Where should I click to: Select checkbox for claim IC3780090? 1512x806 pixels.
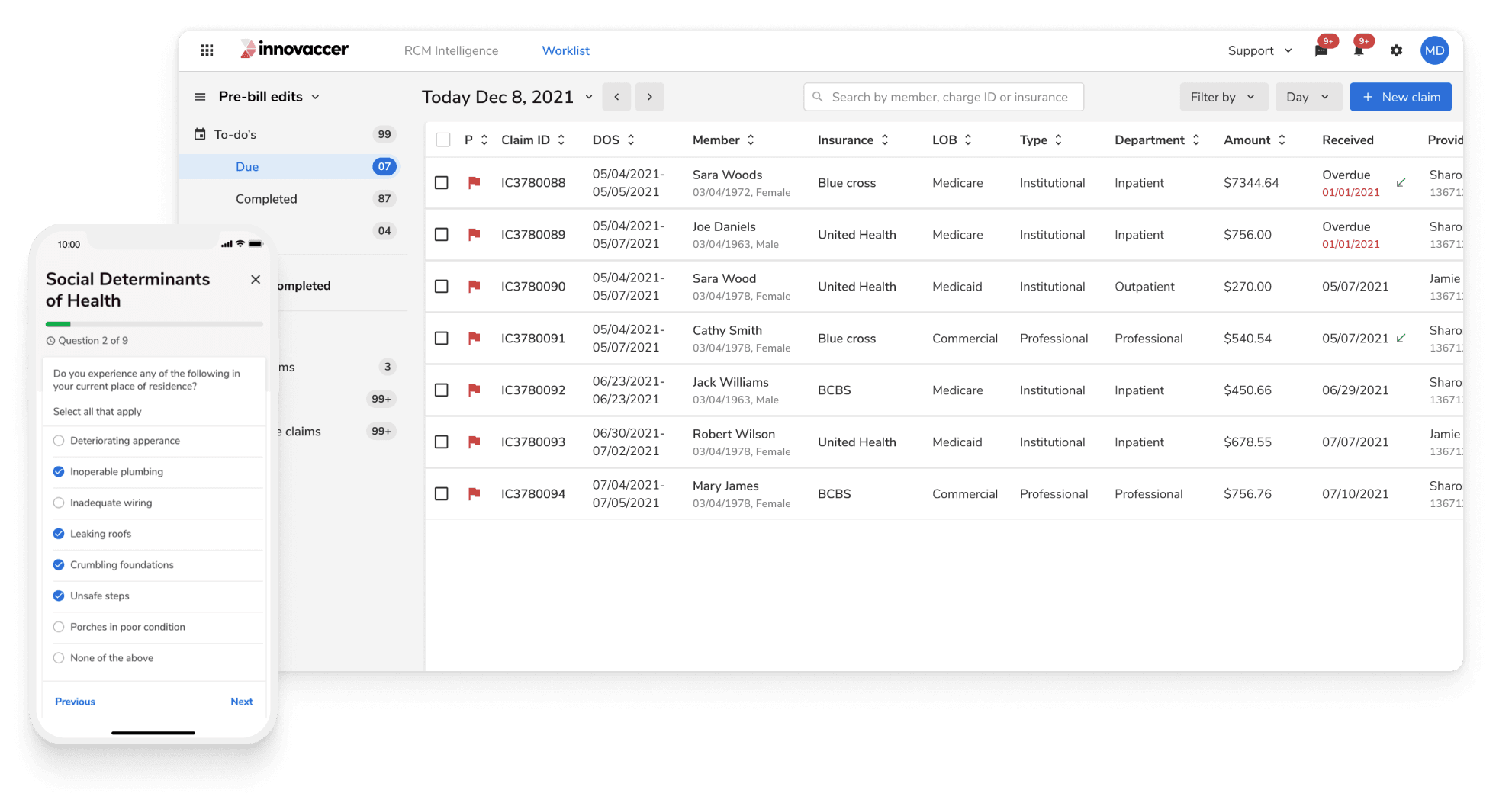tap(441, 286)
